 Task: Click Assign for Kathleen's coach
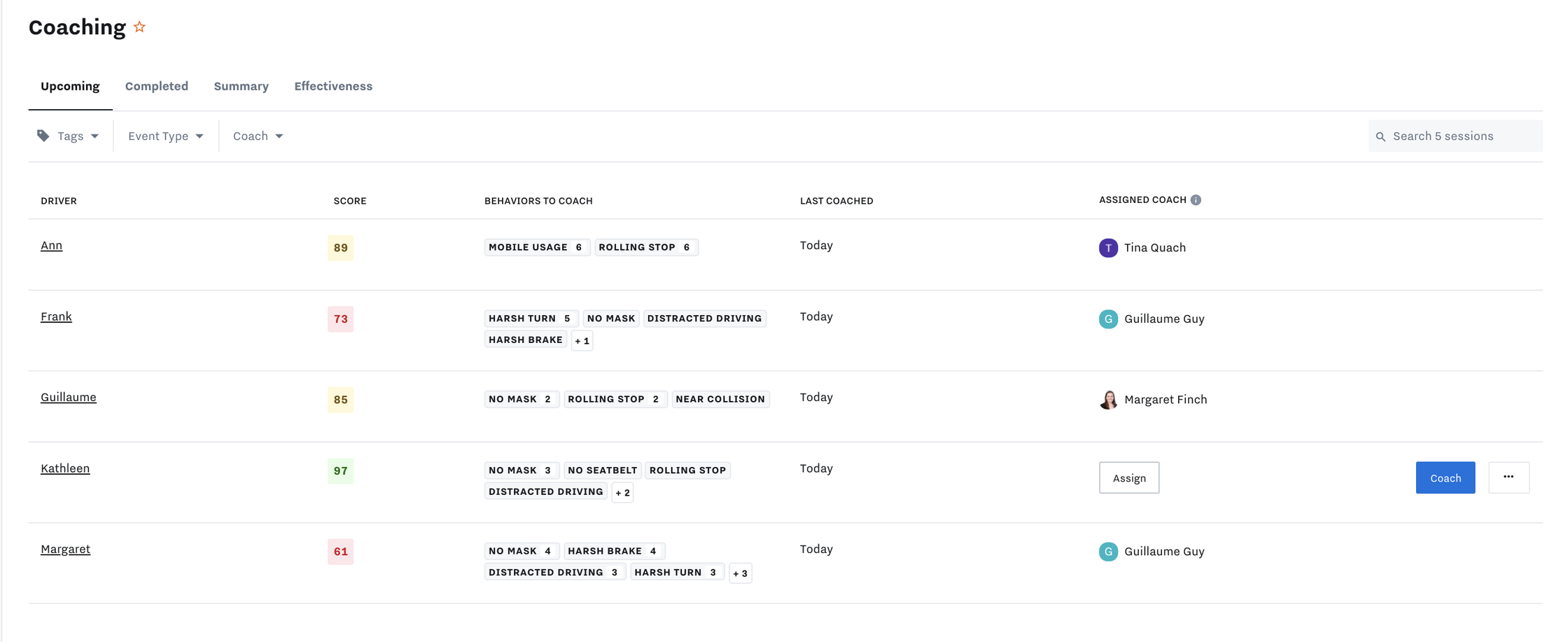1128,477
